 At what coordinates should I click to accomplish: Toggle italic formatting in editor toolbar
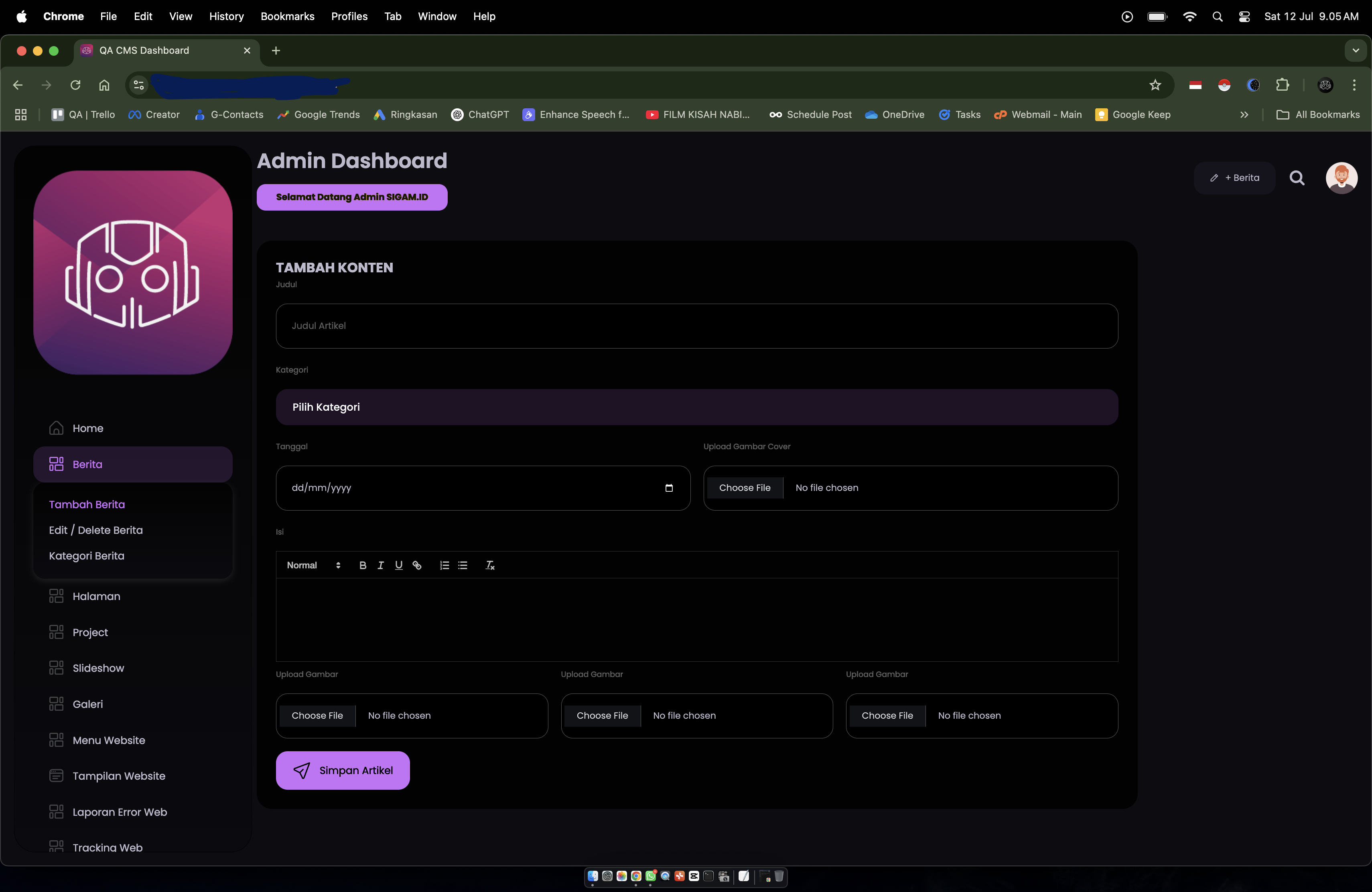380,565
